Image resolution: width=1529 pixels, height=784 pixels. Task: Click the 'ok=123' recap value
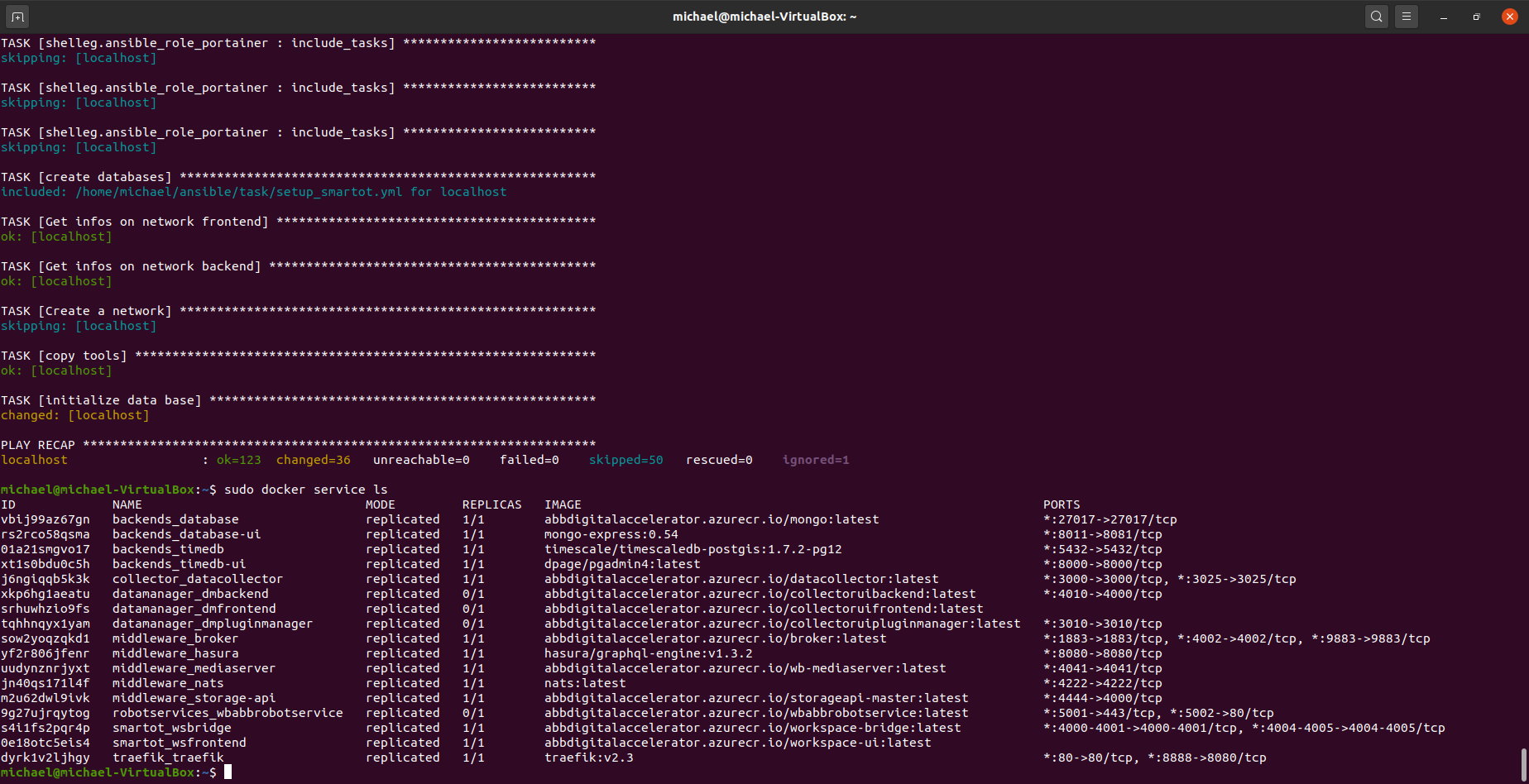coord(239,460)
